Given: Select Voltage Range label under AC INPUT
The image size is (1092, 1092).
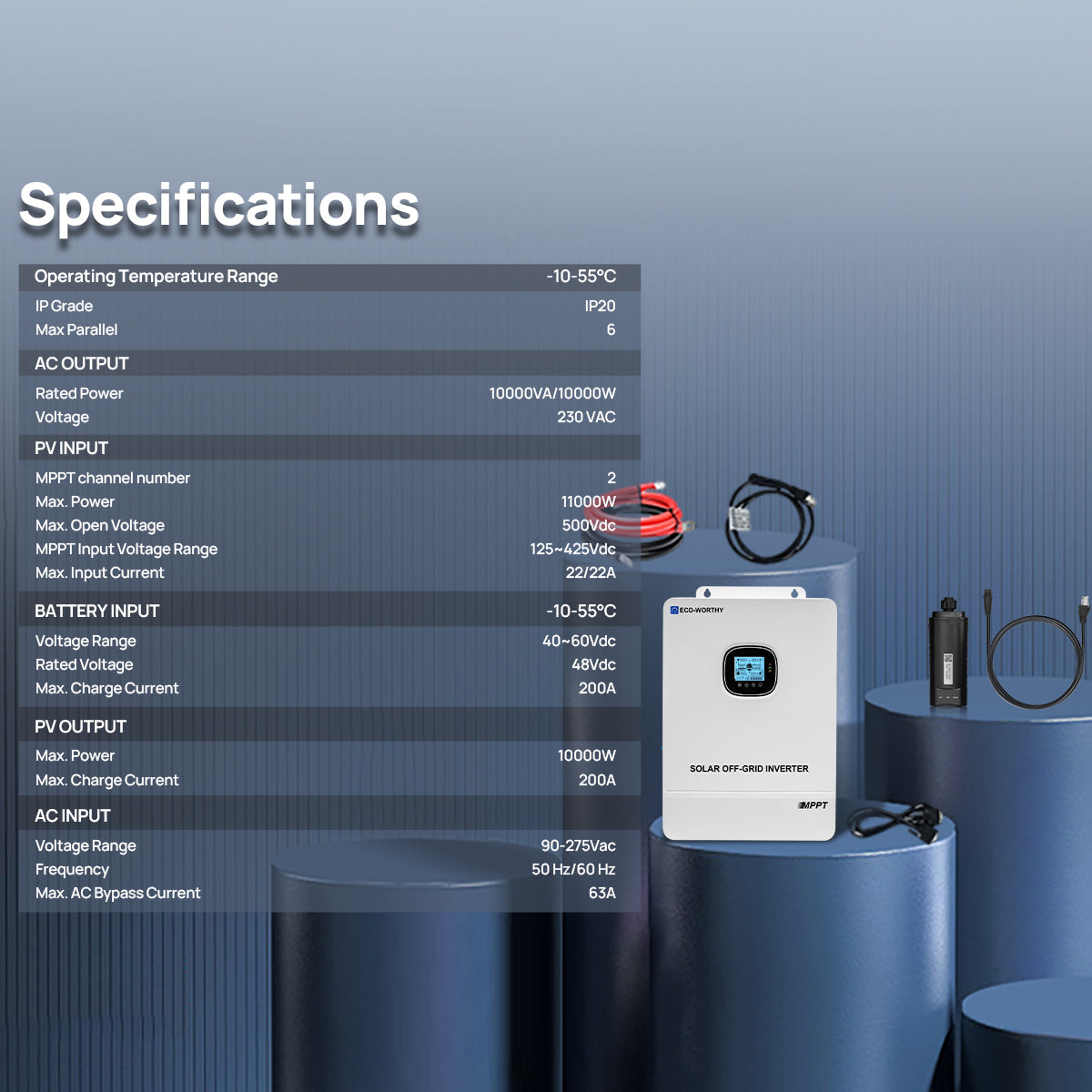Looking at the screenshot, I should coord(86,845).
